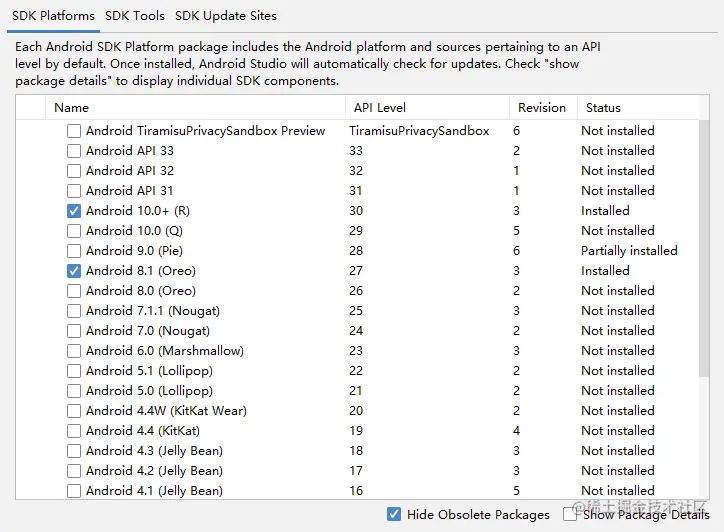Click API level 19 cell

point(356,431)
